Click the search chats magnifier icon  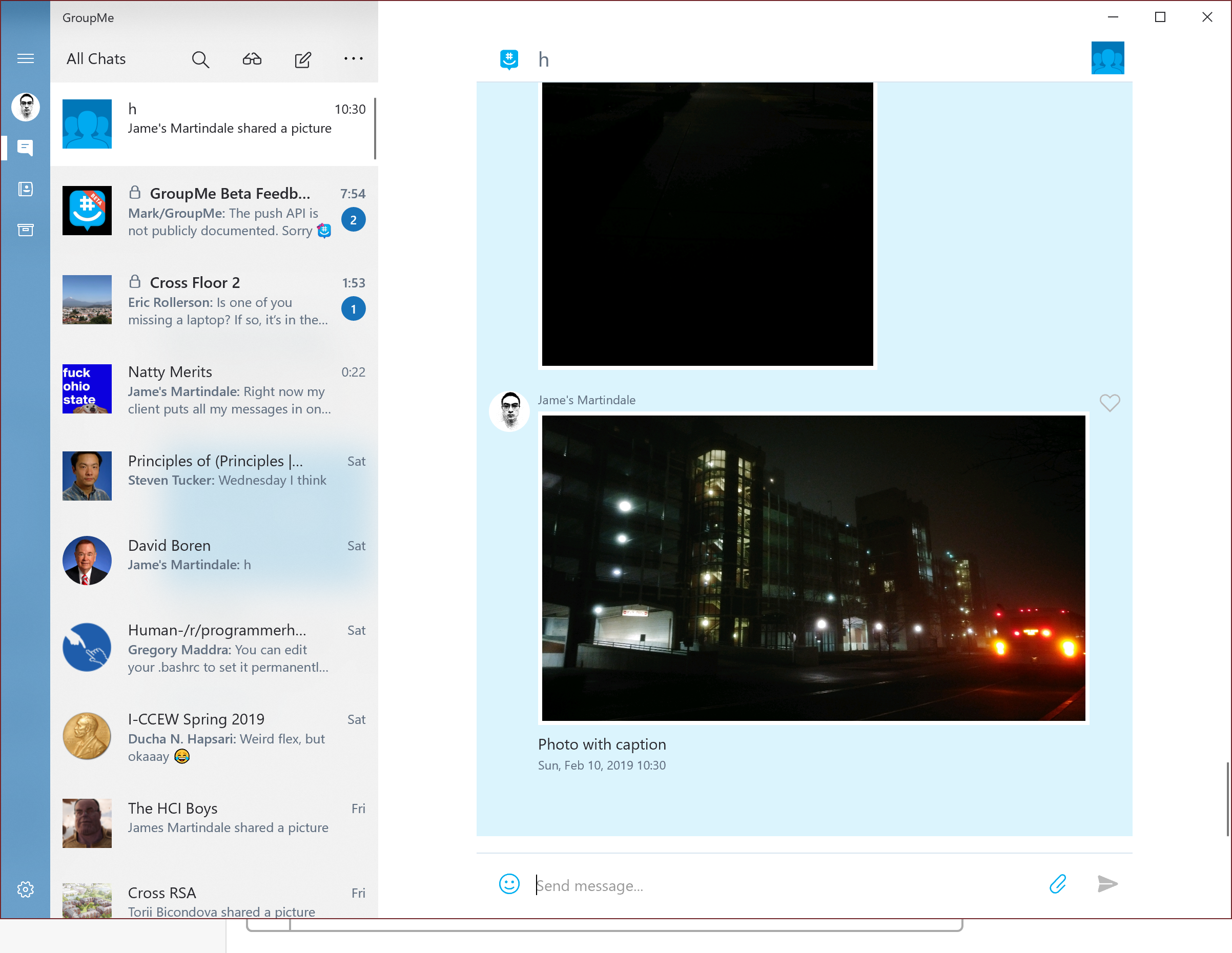(x=200, y=59)
